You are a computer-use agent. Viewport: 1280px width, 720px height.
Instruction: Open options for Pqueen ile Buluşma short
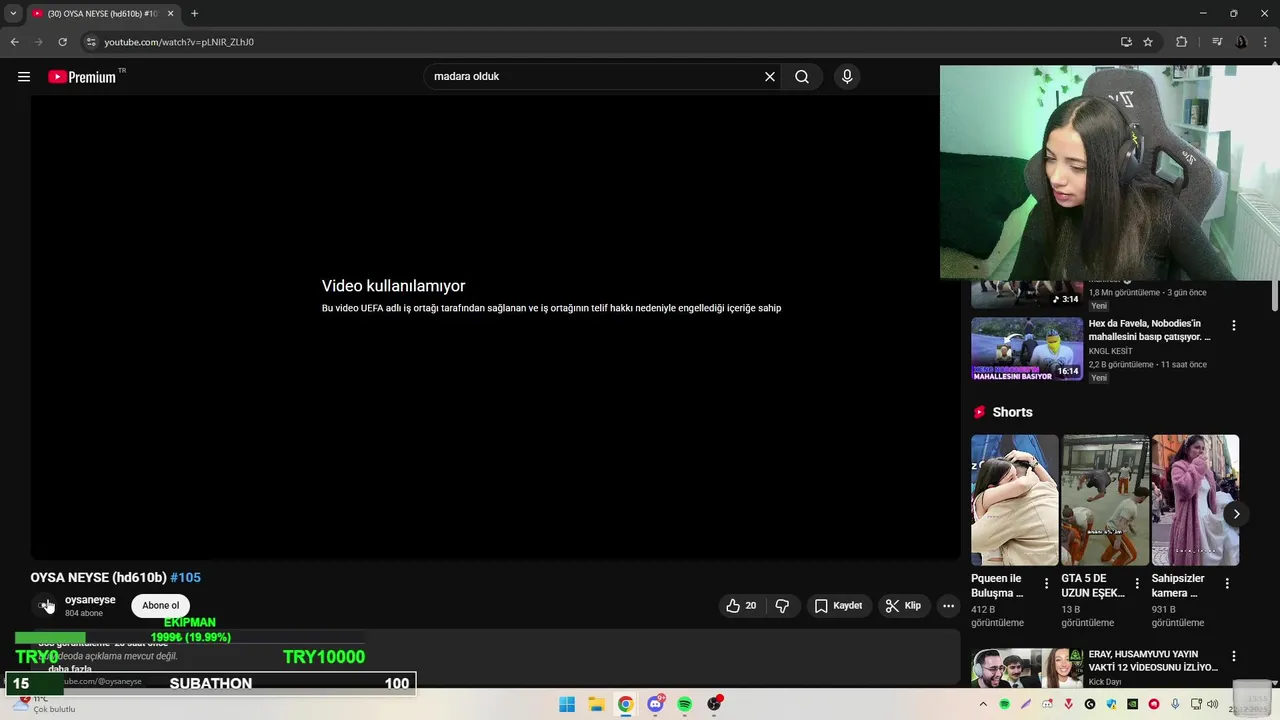tap(1047, 583)
